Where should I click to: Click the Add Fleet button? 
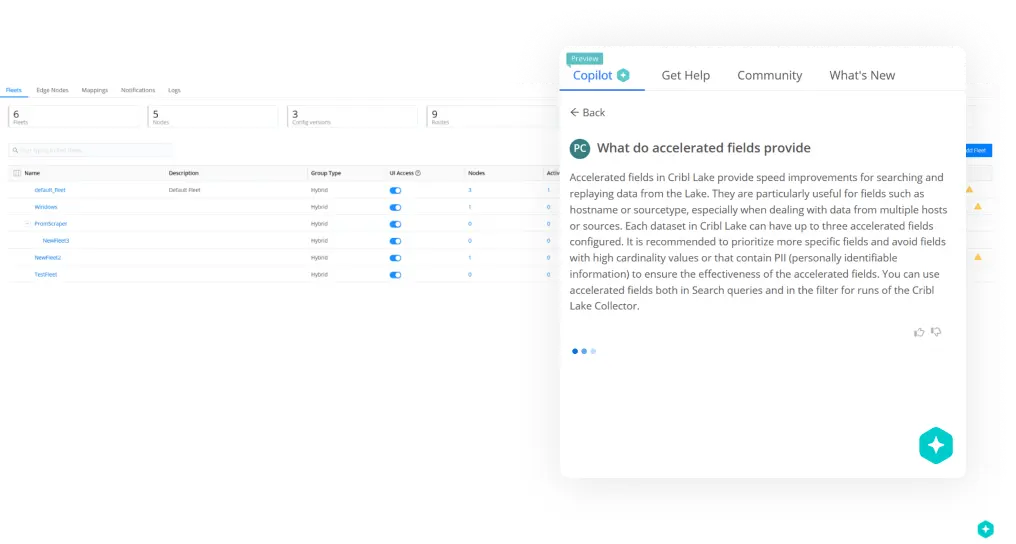tap(978, 150)
